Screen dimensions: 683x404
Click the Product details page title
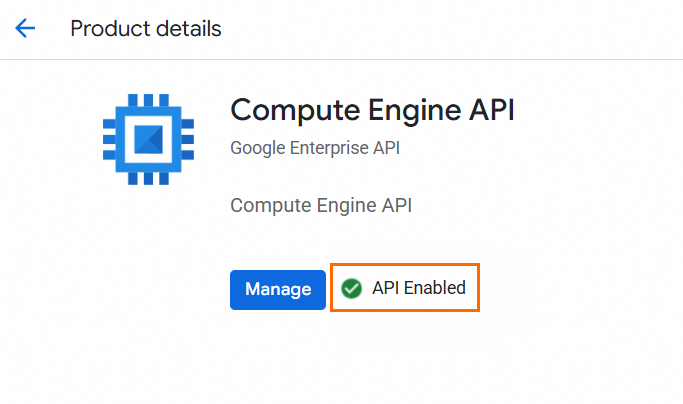145,28
